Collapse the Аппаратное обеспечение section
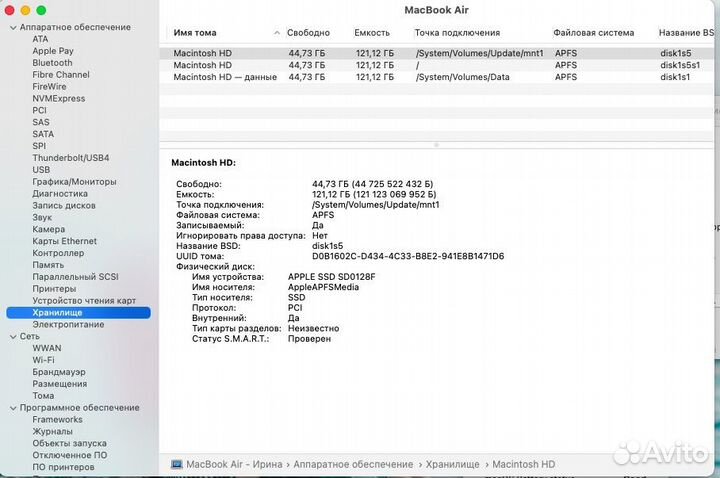The width and height of the screenshot is (720, 478). click(13, 28)
